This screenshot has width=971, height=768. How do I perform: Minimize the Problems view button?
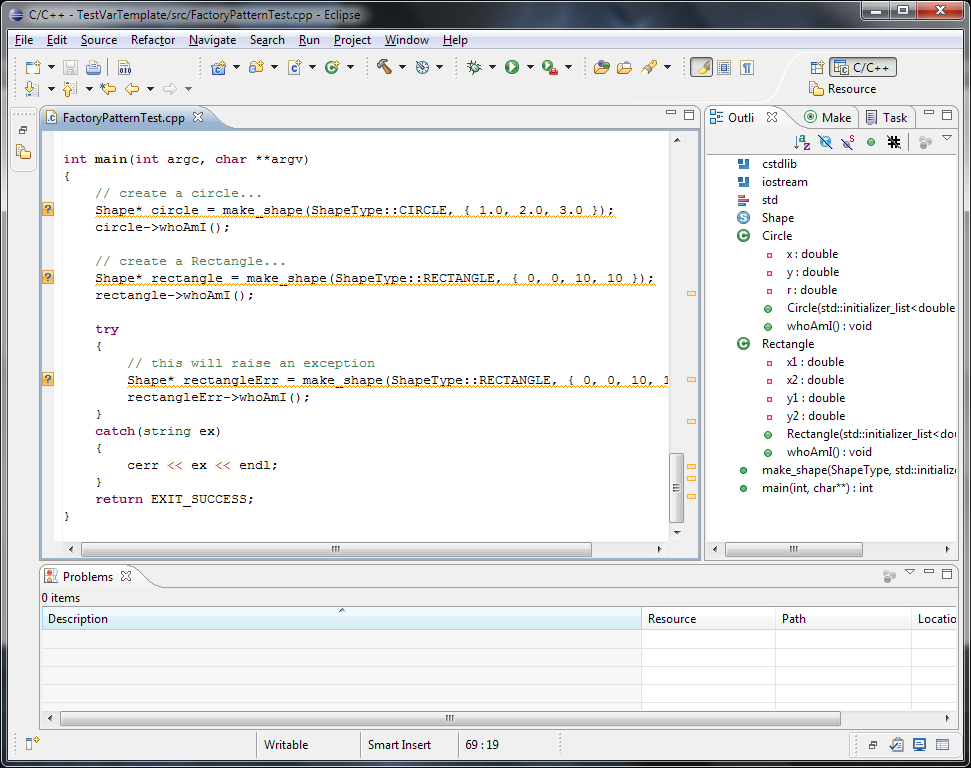click(929, 572)
